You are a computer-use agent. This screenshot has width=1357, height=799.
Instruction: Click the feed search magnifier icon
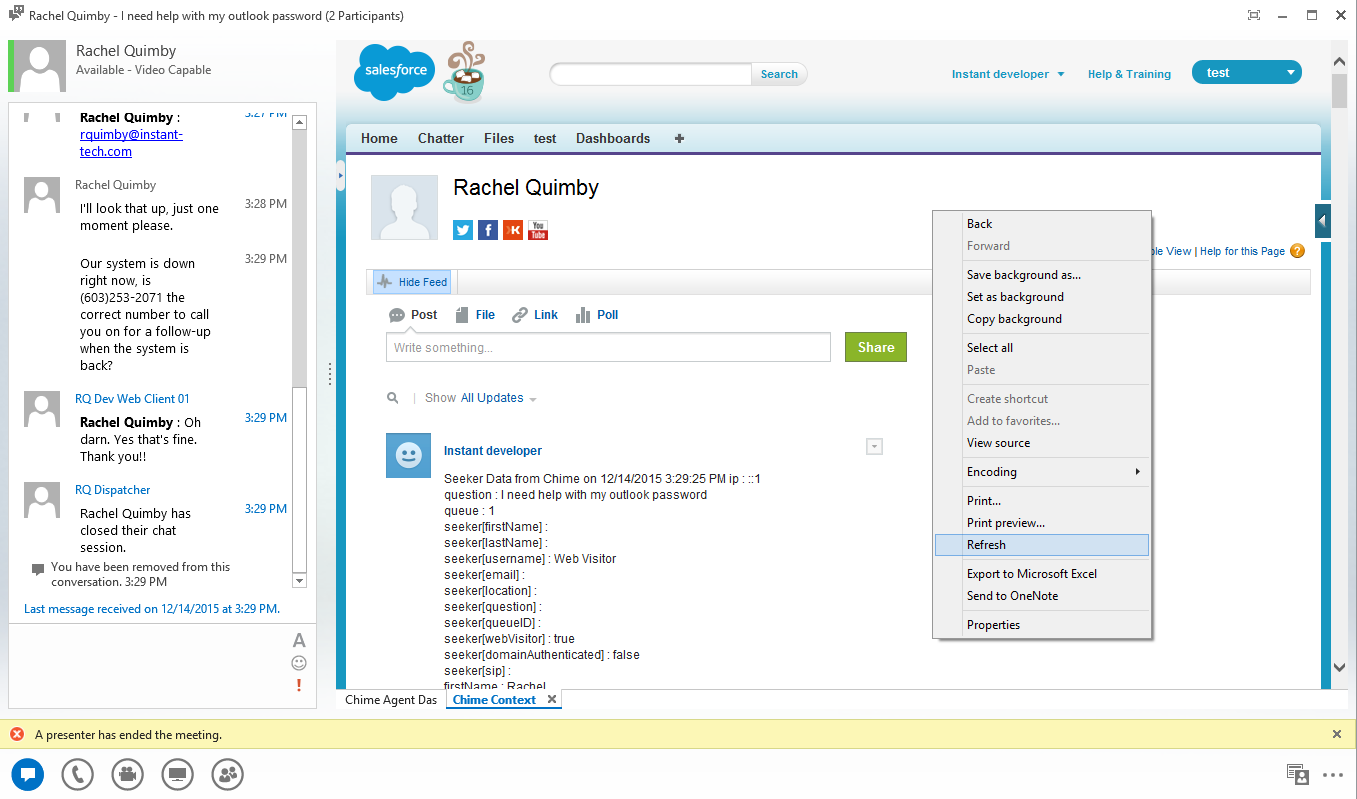pyautogui.click(x=393, y=398)
